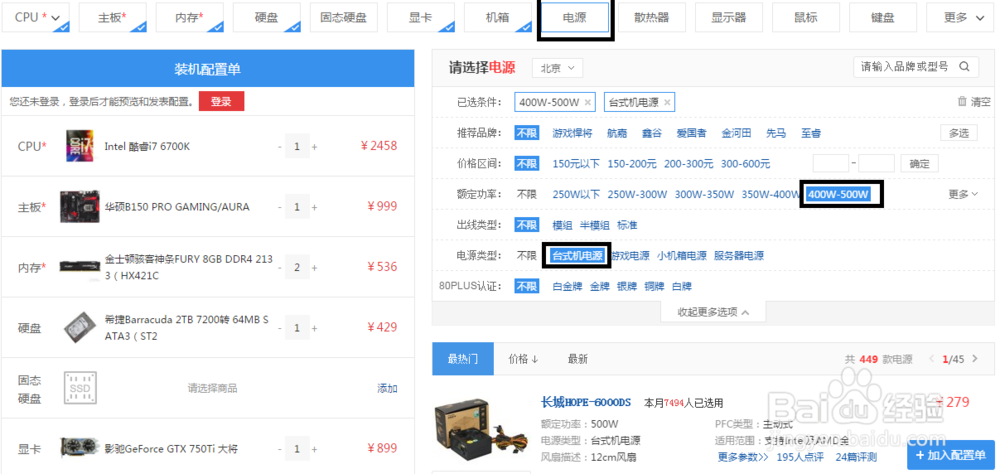Filter by brand 航嘉
Screen dimensions: 1000x474
[x=617, y=133]
